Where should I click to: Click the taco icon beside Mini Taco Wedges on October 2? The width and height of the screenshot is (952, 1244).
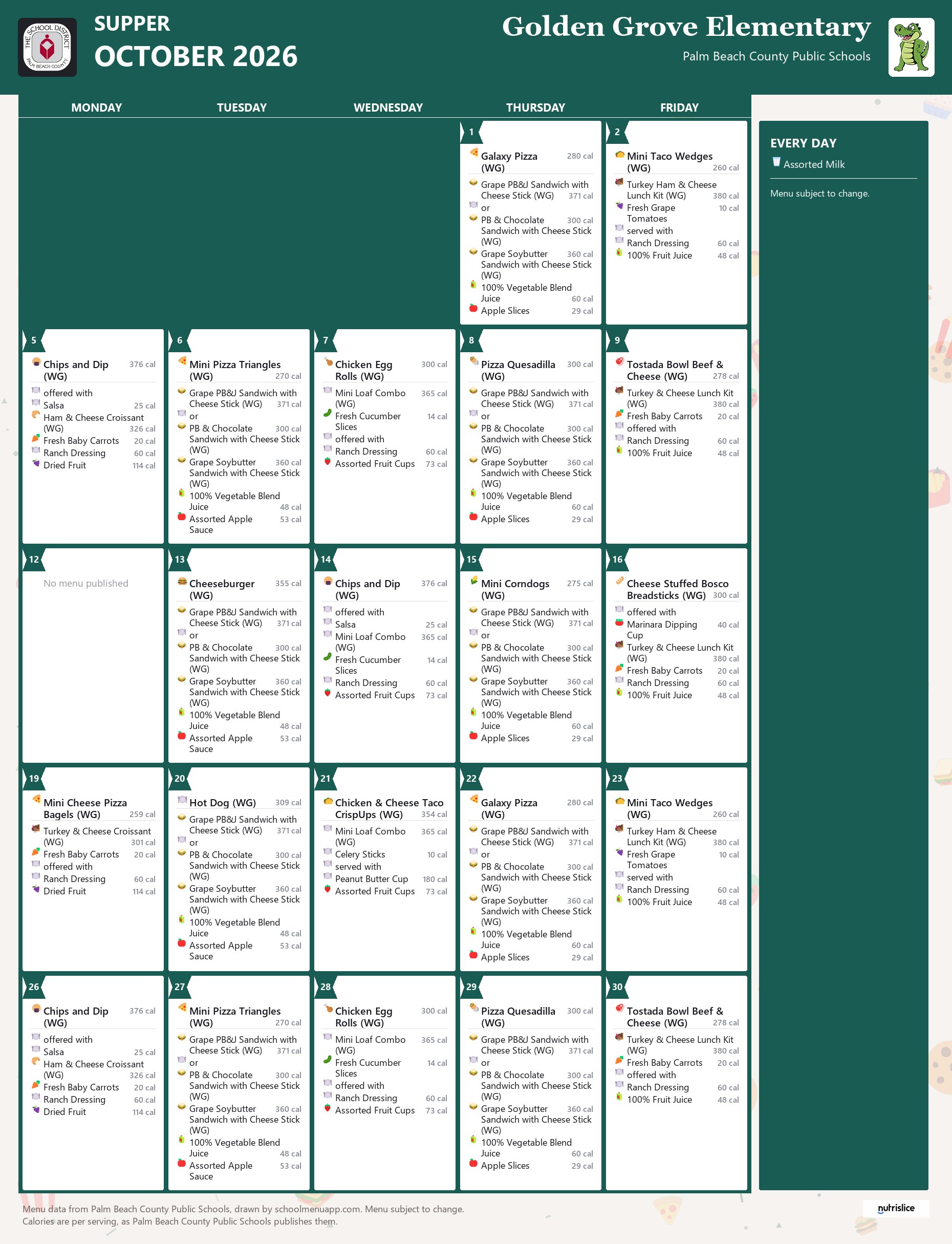[x=619, y=154]
